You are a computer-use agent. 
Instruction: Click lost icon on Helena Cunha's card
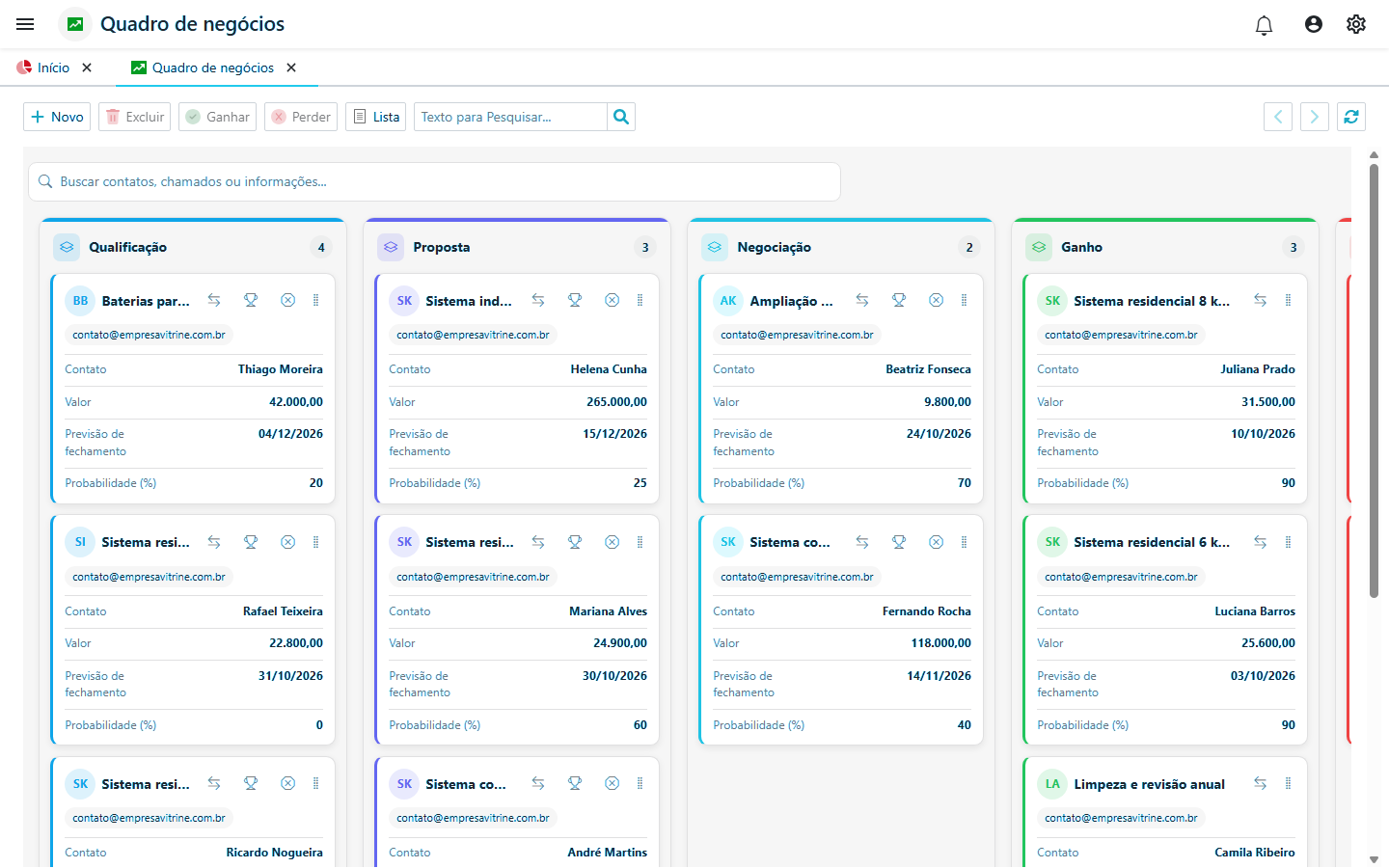[x=612, y=300]
